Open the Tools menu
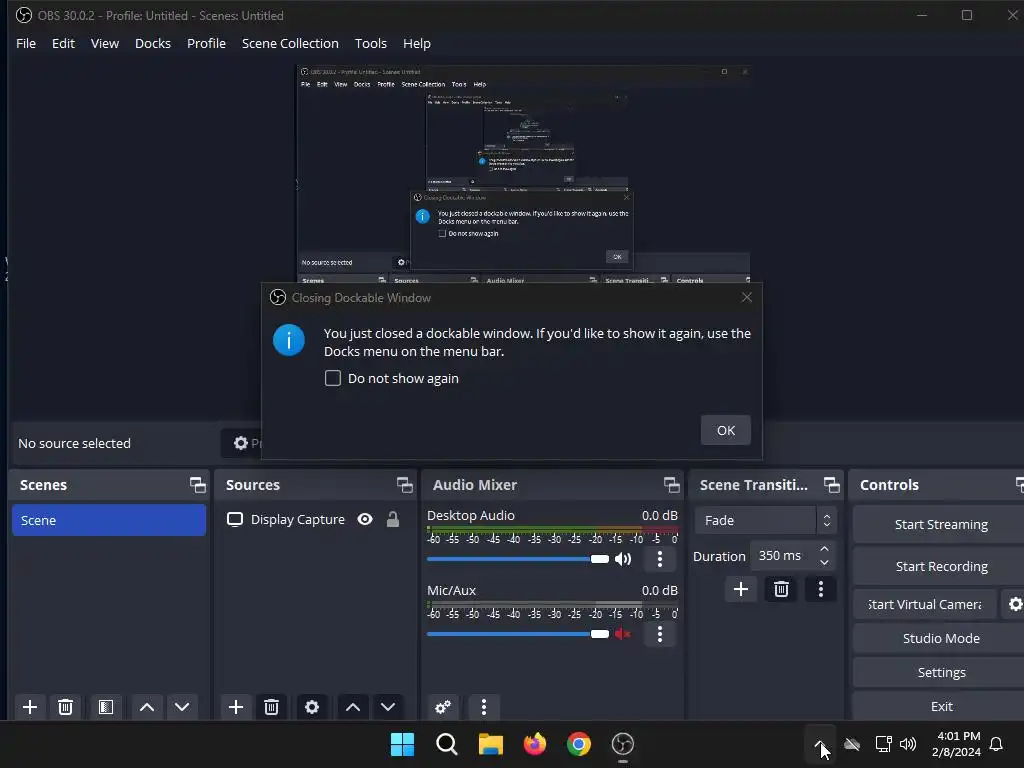Viewport: 1024px width, 768px height. [370, 43]
